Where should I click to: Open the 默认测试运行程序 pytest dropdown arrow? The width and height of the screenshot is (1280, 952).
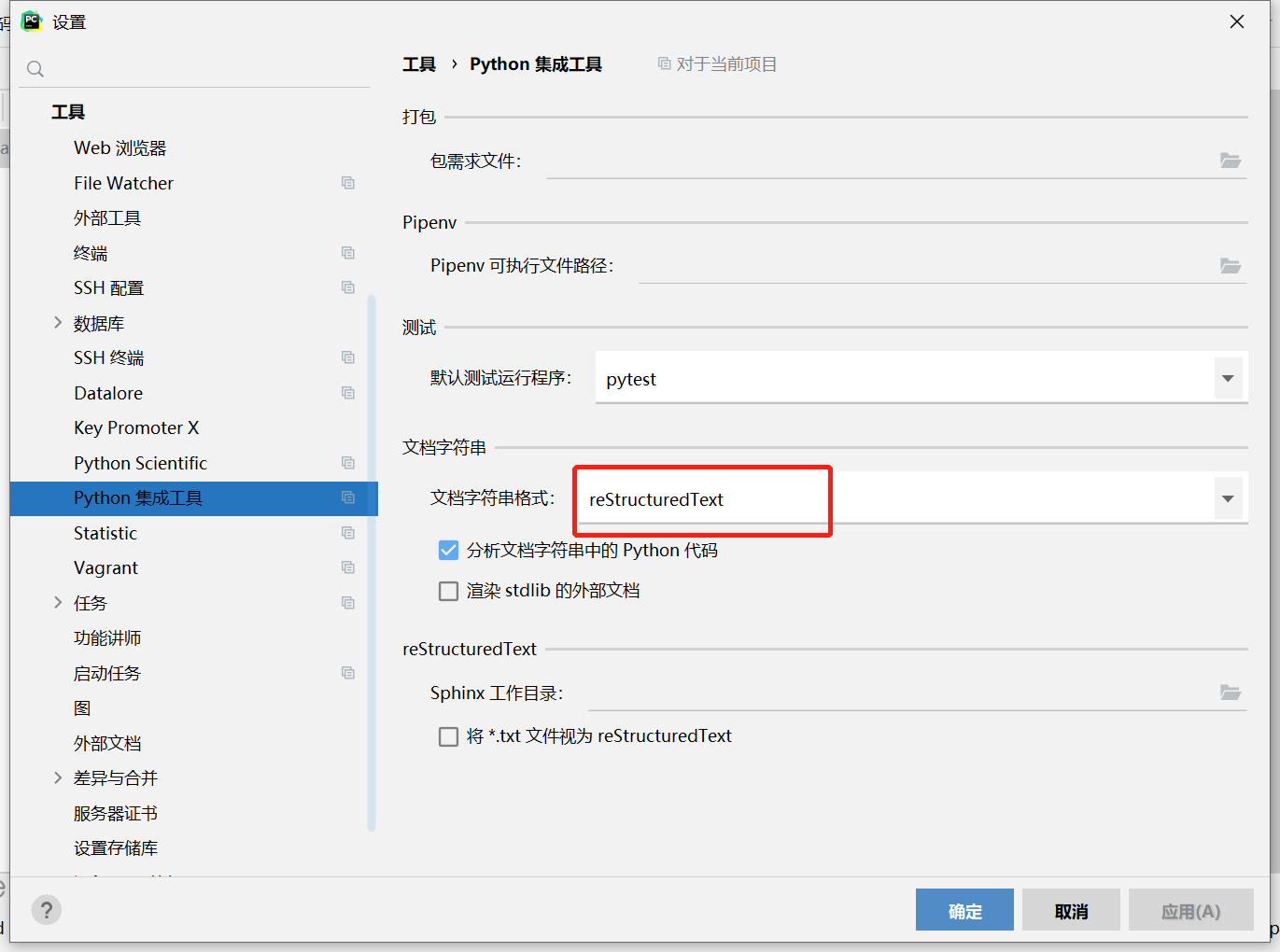1229,378
